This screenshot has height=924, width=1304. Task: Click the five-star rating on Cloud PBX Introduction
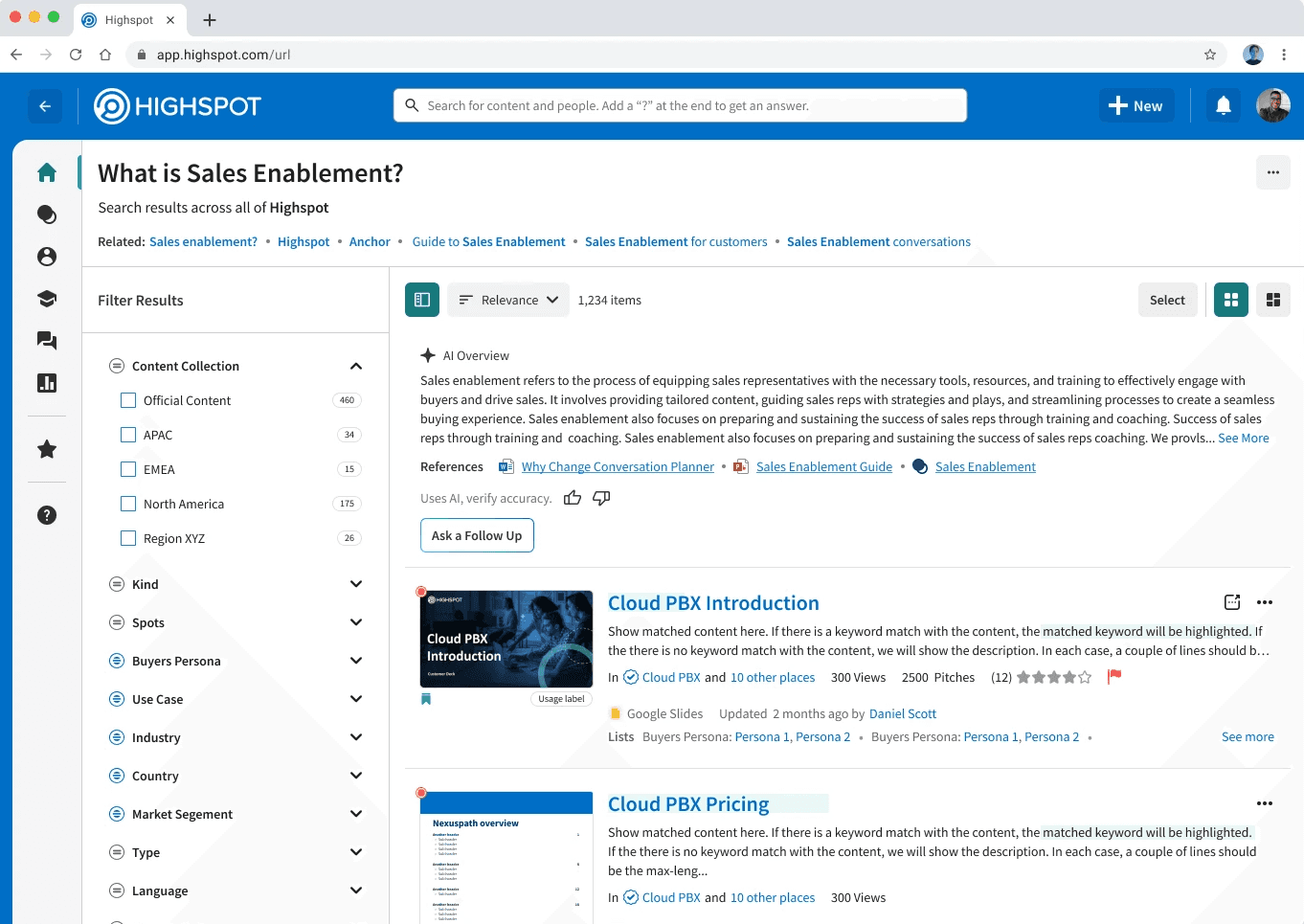(1053, 677)
